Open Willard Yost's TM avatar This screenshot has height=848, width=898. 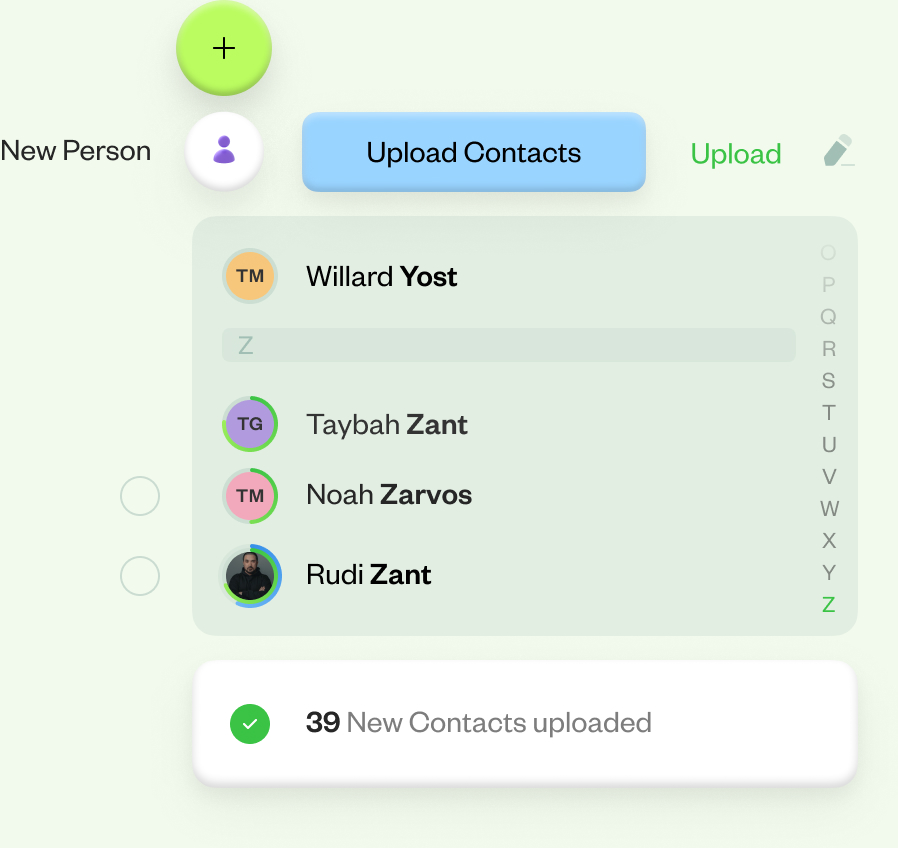(x=250, y=276)
